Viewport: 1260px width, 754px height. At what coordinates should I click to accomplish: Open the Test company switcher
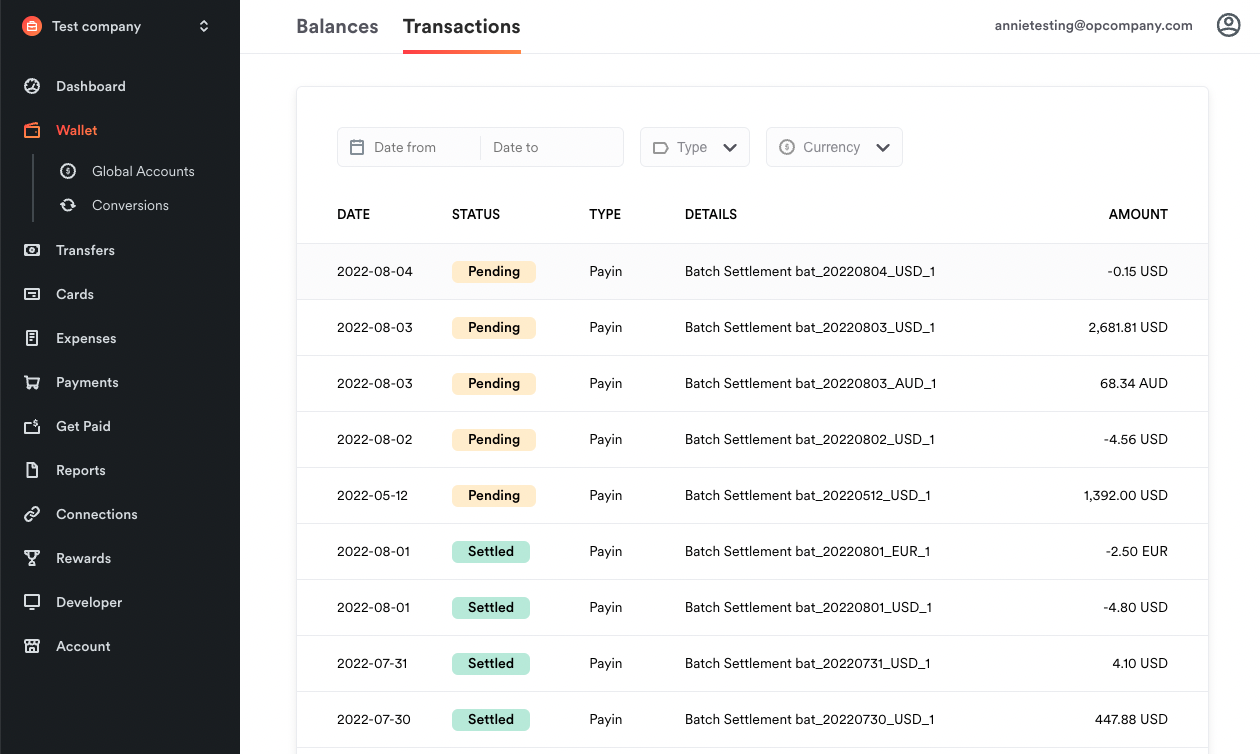(x=118, y=26)
